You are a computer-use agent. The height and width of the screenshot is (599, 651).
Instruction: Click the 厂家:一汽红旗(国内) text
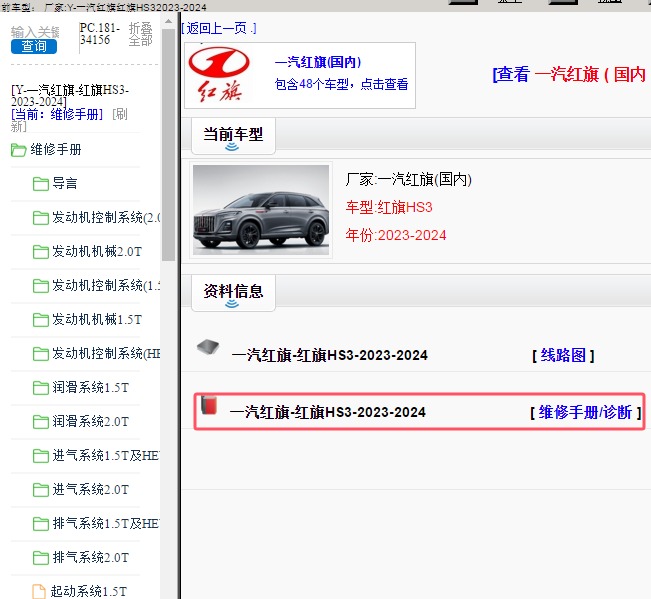[409, 180]
